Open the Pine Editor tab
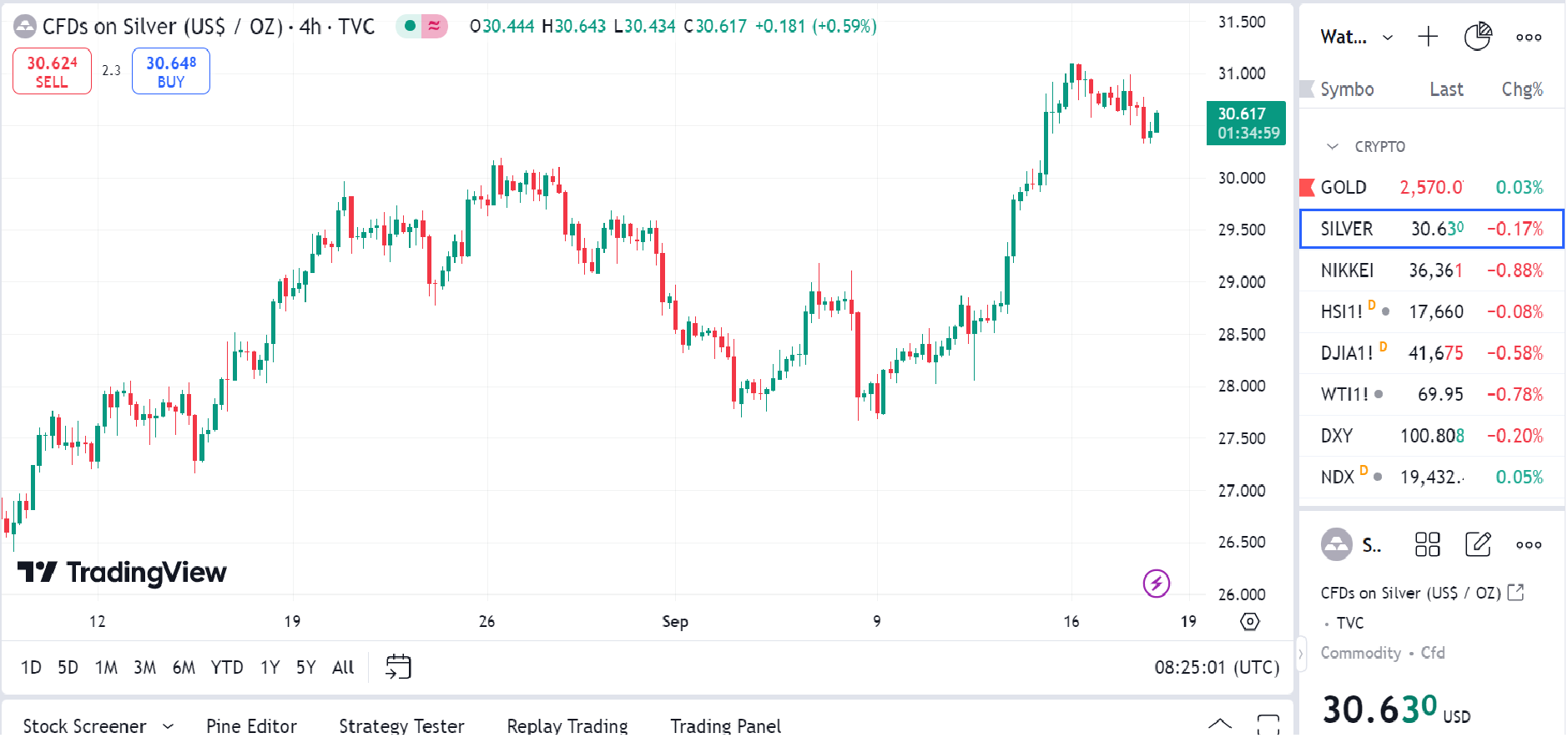Image resolution: width=1568 pixels, height=738 pixels. click(251, 725)
